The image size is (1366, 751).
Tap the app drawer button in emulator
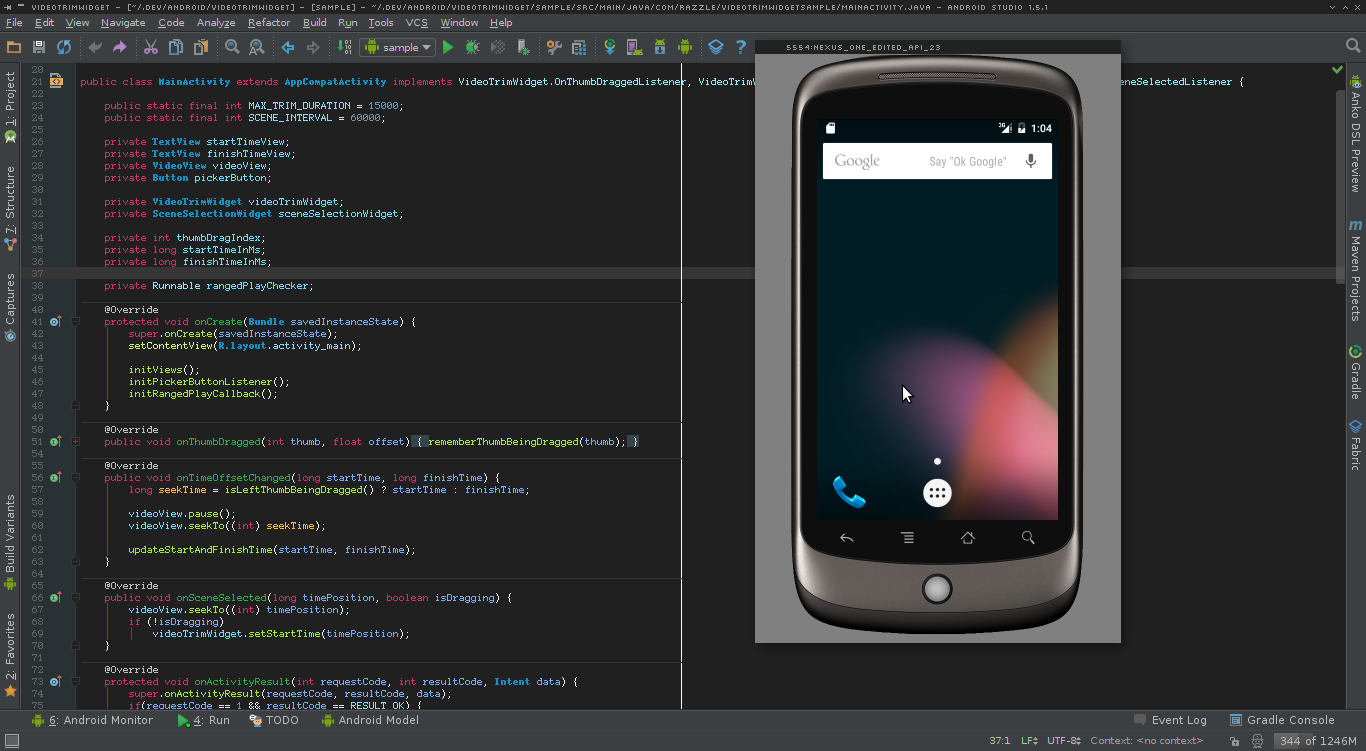937,492
